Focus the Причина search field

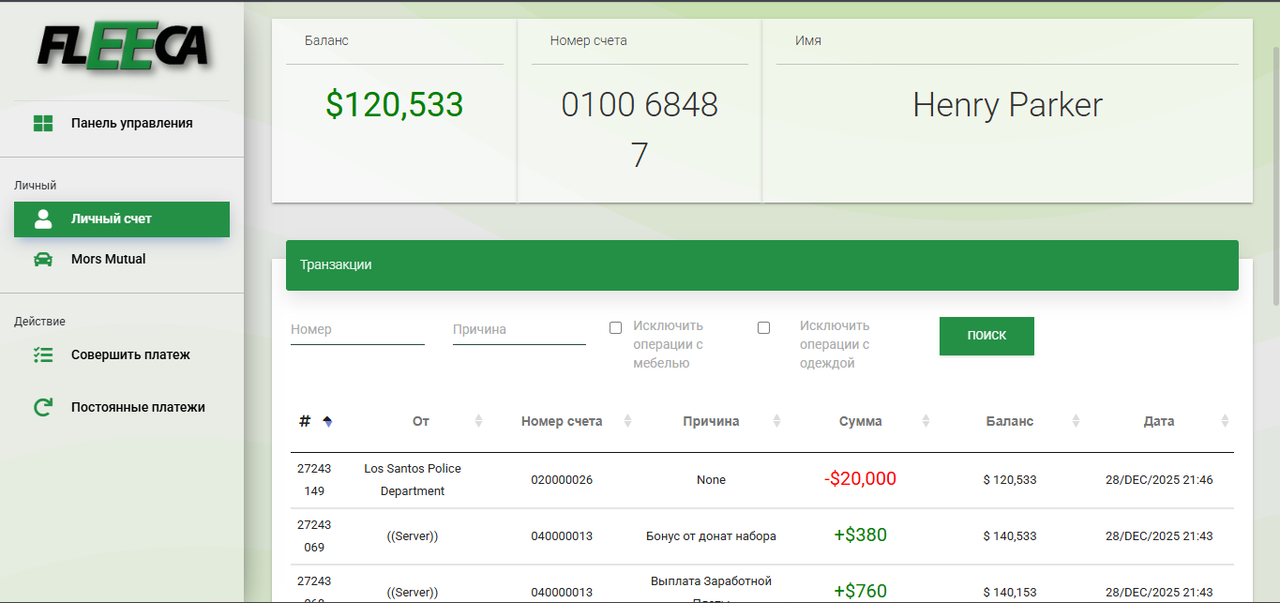coord(519,330)
